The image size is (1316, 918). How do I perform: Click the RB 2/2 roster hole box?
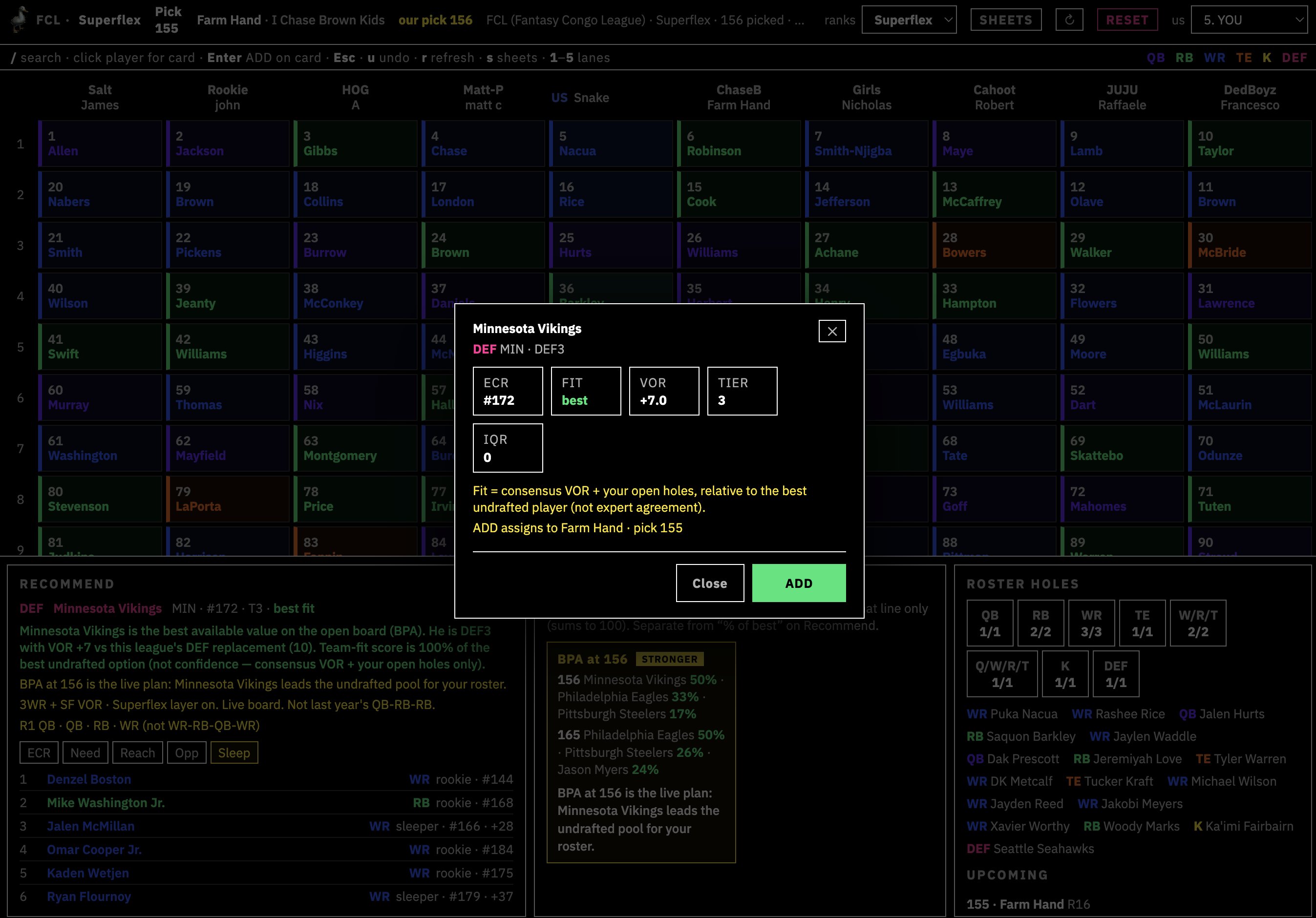coord(1041,624)
